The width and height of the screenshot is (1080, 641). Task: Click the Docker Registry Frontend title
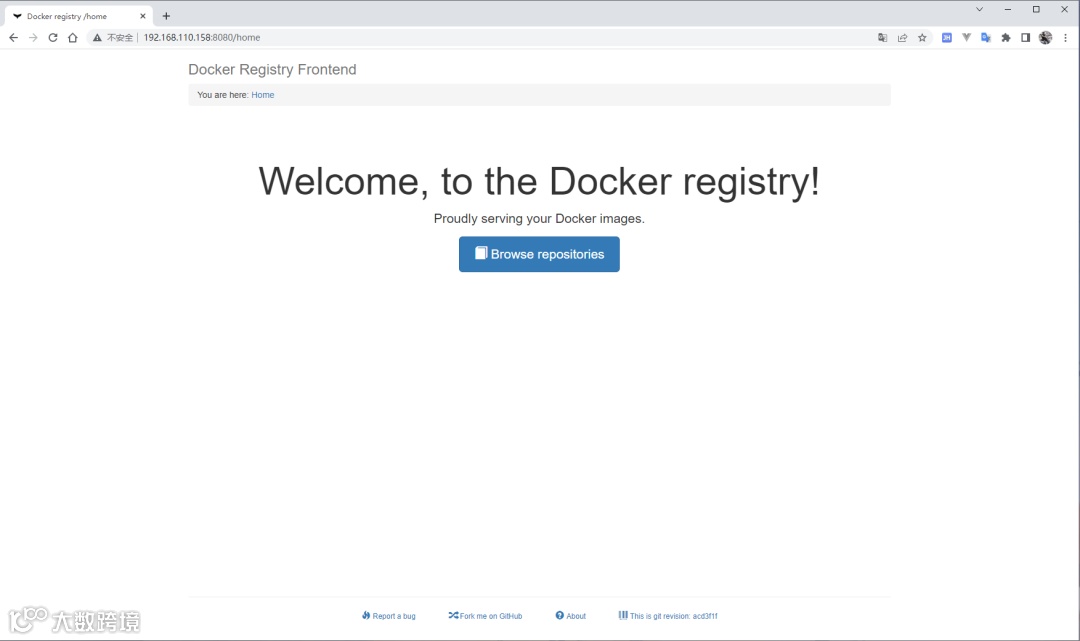272,70
